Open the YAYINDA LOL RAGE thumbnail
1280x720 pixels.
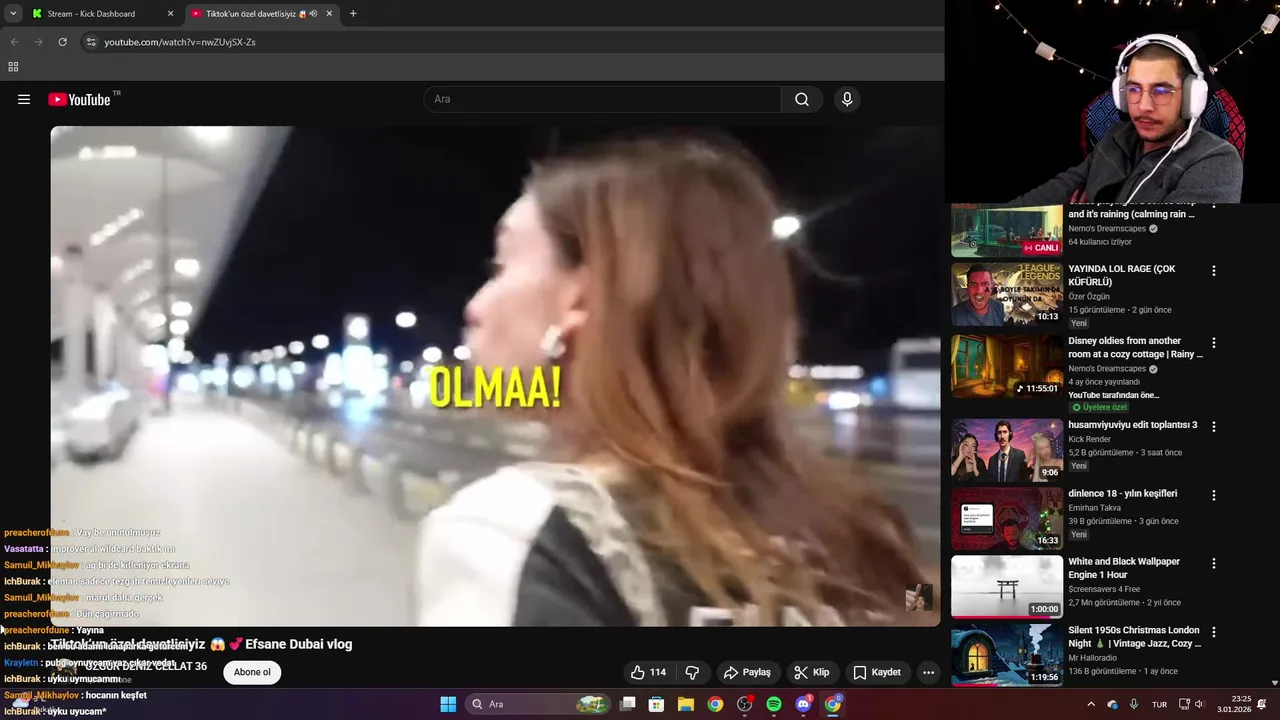[1007, 294]
